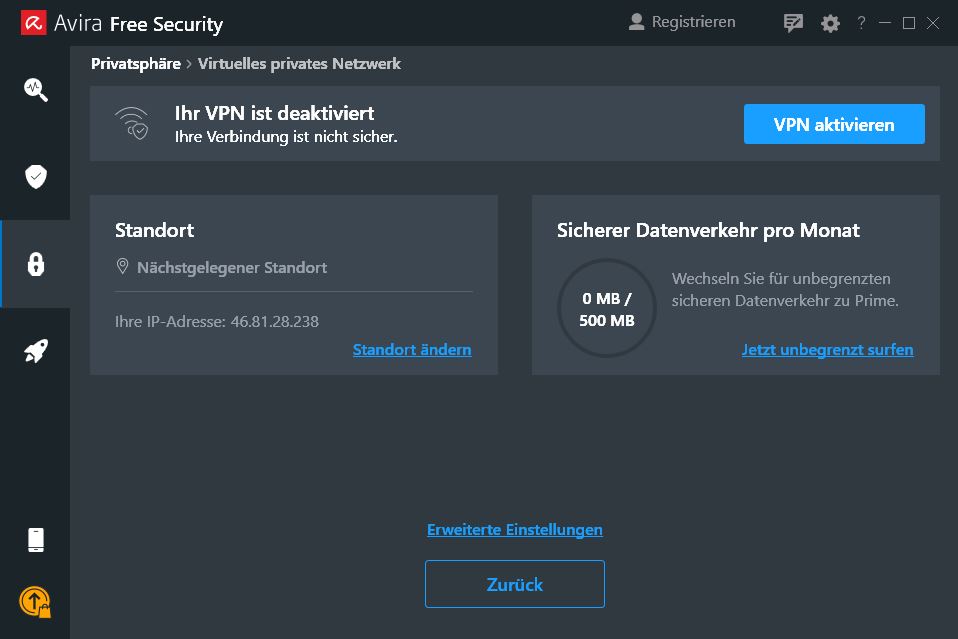958x639 pixels.
Task: Click the help question mark icon
Action: (x=861, y=23)
